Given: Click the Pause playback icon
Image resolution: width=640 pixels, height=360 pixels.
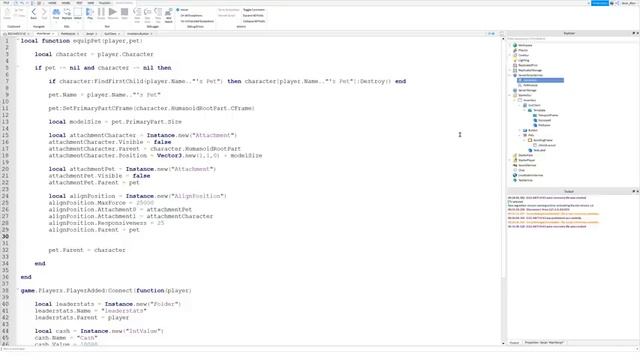Looking at the screenshot, I should point(101,13).
